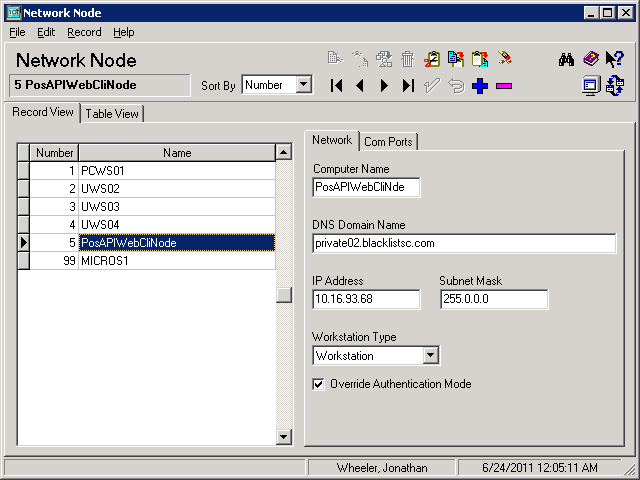Image resolution: width=640 pixels, height=480 pixels.
Task: Copy record to clipboard icon
Action: 456,59
